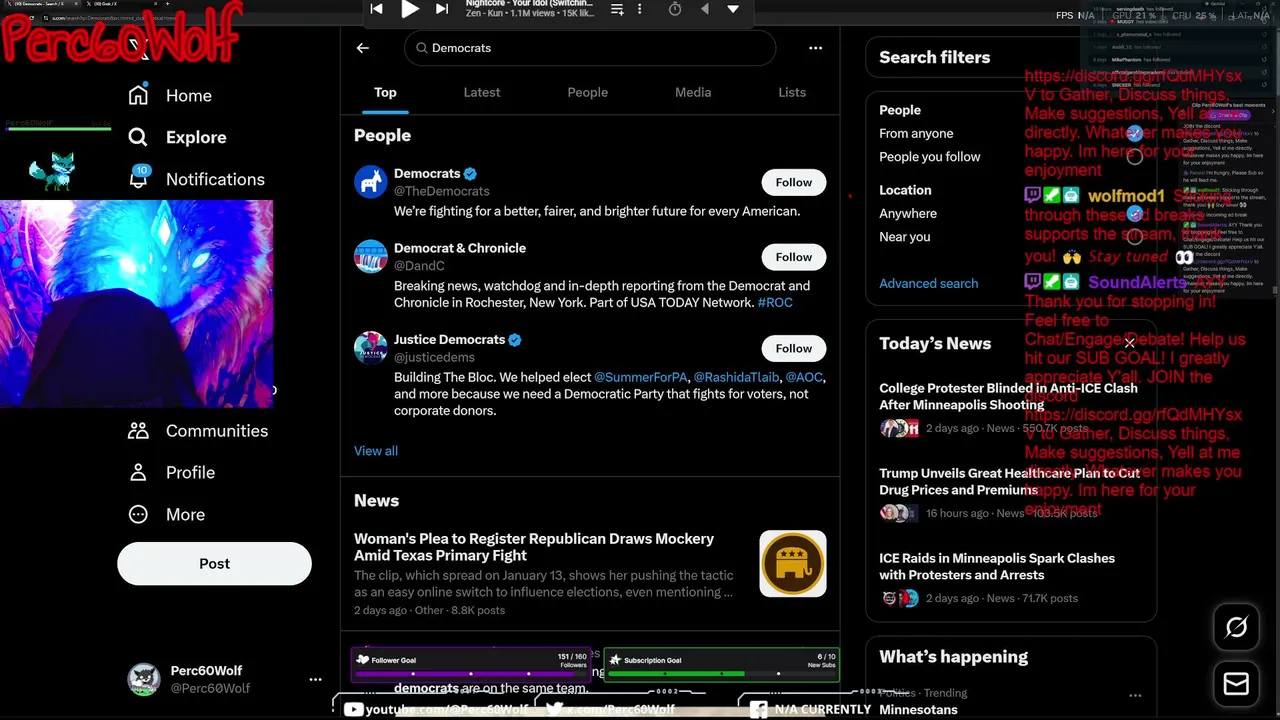This screenshot has height=720, width=1280.
Task: Switch to the Top tab
Action: [x=385, y=92]
